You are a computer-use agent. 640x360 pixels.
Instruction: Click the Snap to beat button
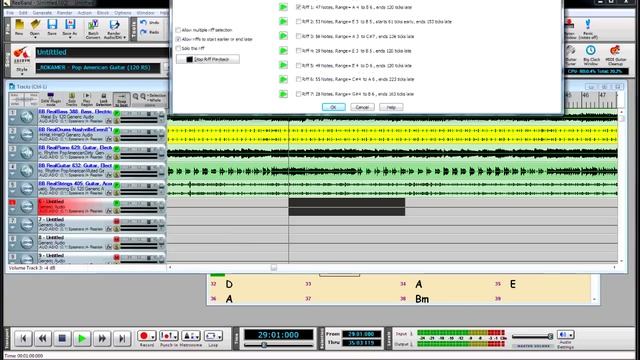point(122,100)
